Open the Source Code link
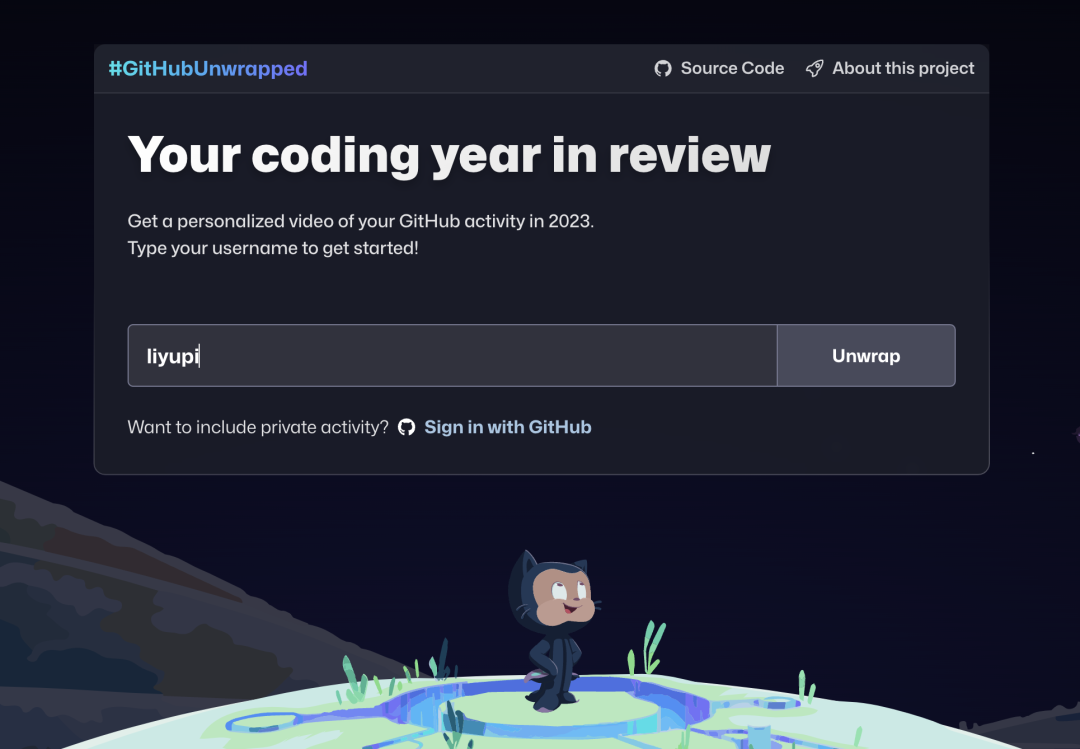The image size is (1080, 749). pos(732,68)
